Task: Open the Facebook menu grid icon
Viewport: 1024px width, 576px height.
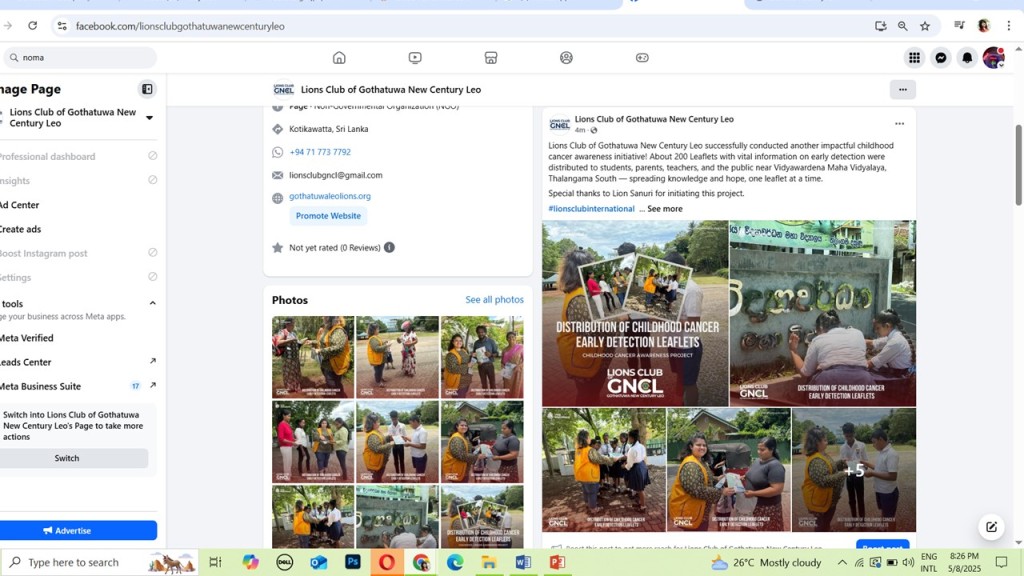Action: click(x=914, y=57)
